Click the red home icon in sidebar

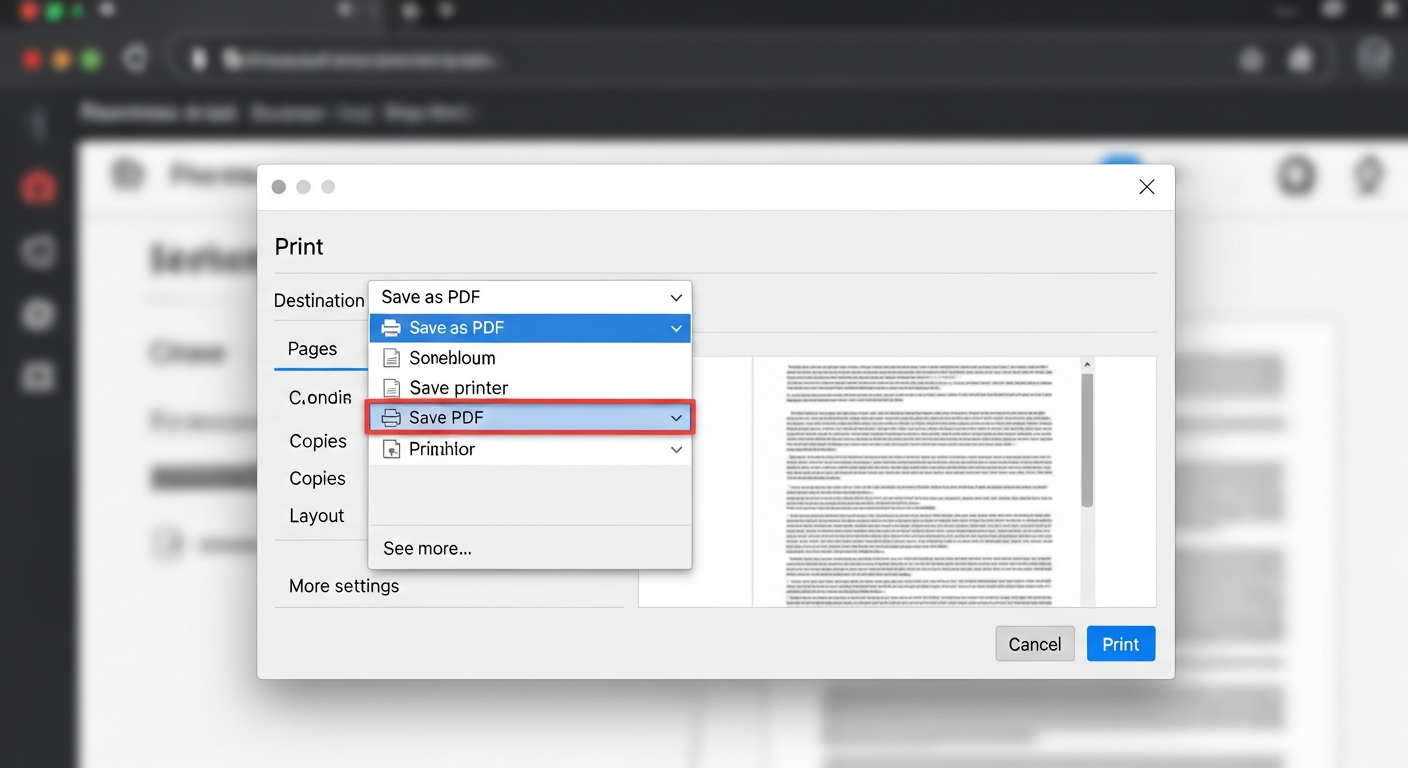38,187
